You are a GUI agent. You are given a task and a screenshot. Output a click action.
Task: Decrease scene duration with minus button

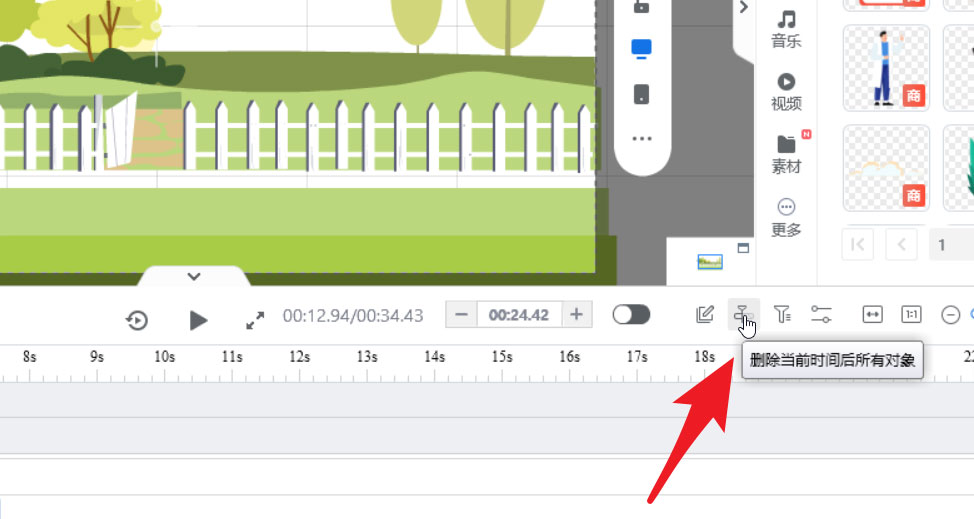coord(462,315)
